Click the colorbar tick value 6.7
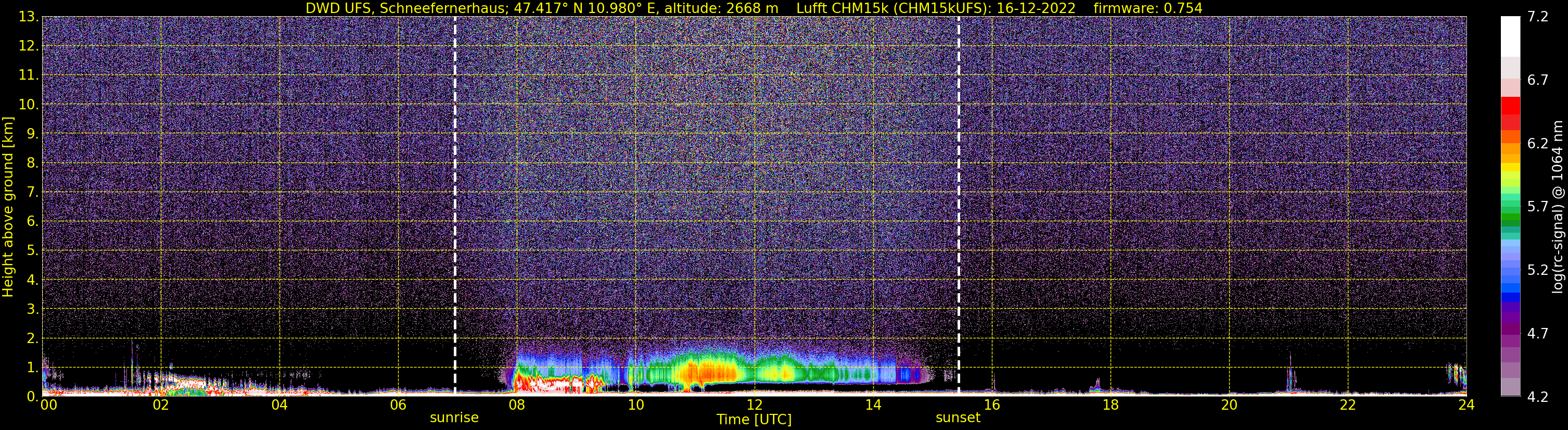The image size is (1568, 430). (1538, 80)
